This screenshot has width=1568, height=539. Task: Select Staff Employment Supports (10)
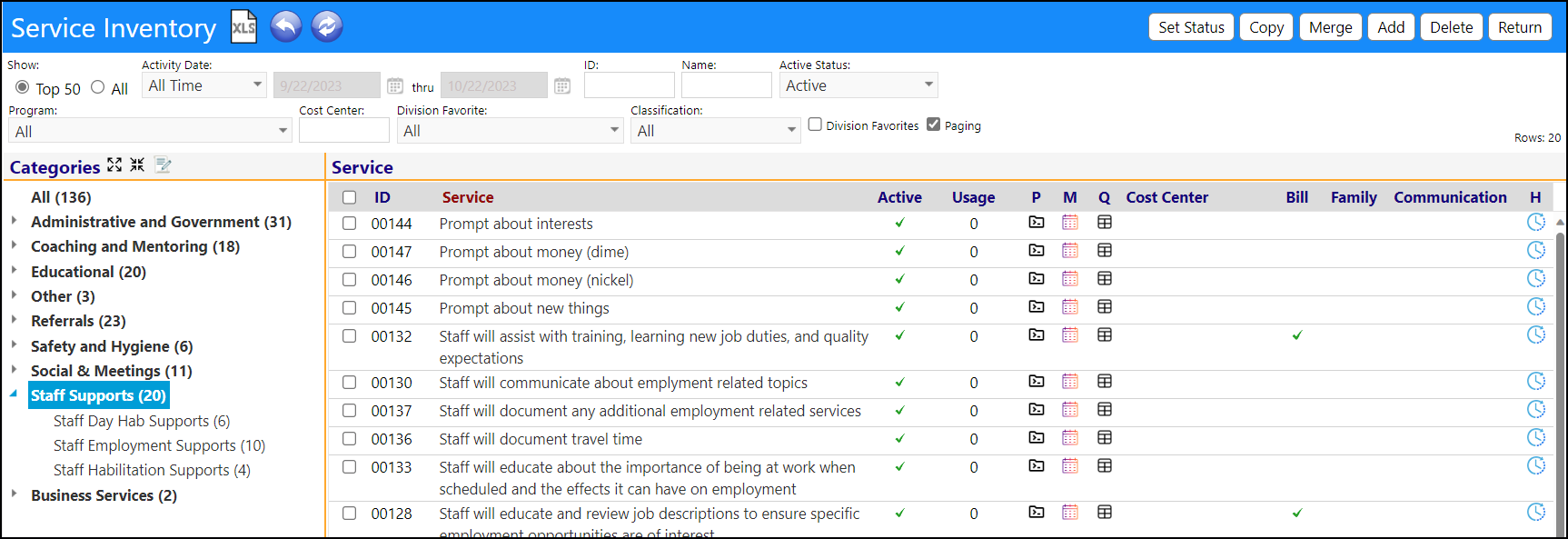pyautogui.click(x=159, y=445)
